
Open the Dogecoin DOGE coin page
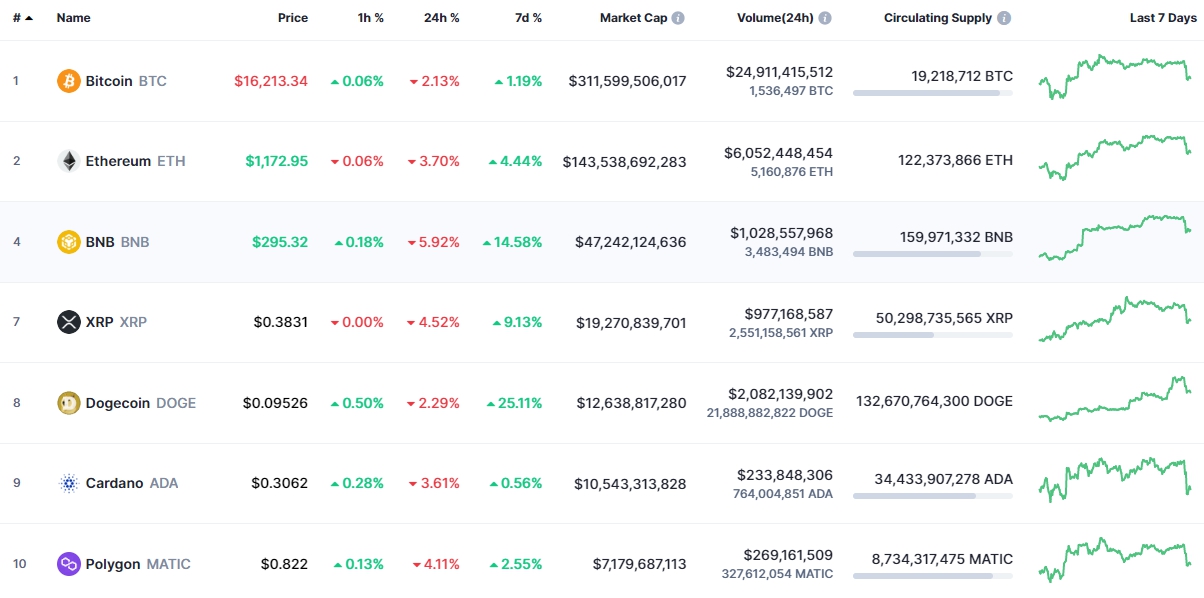(x=141, y=403)
